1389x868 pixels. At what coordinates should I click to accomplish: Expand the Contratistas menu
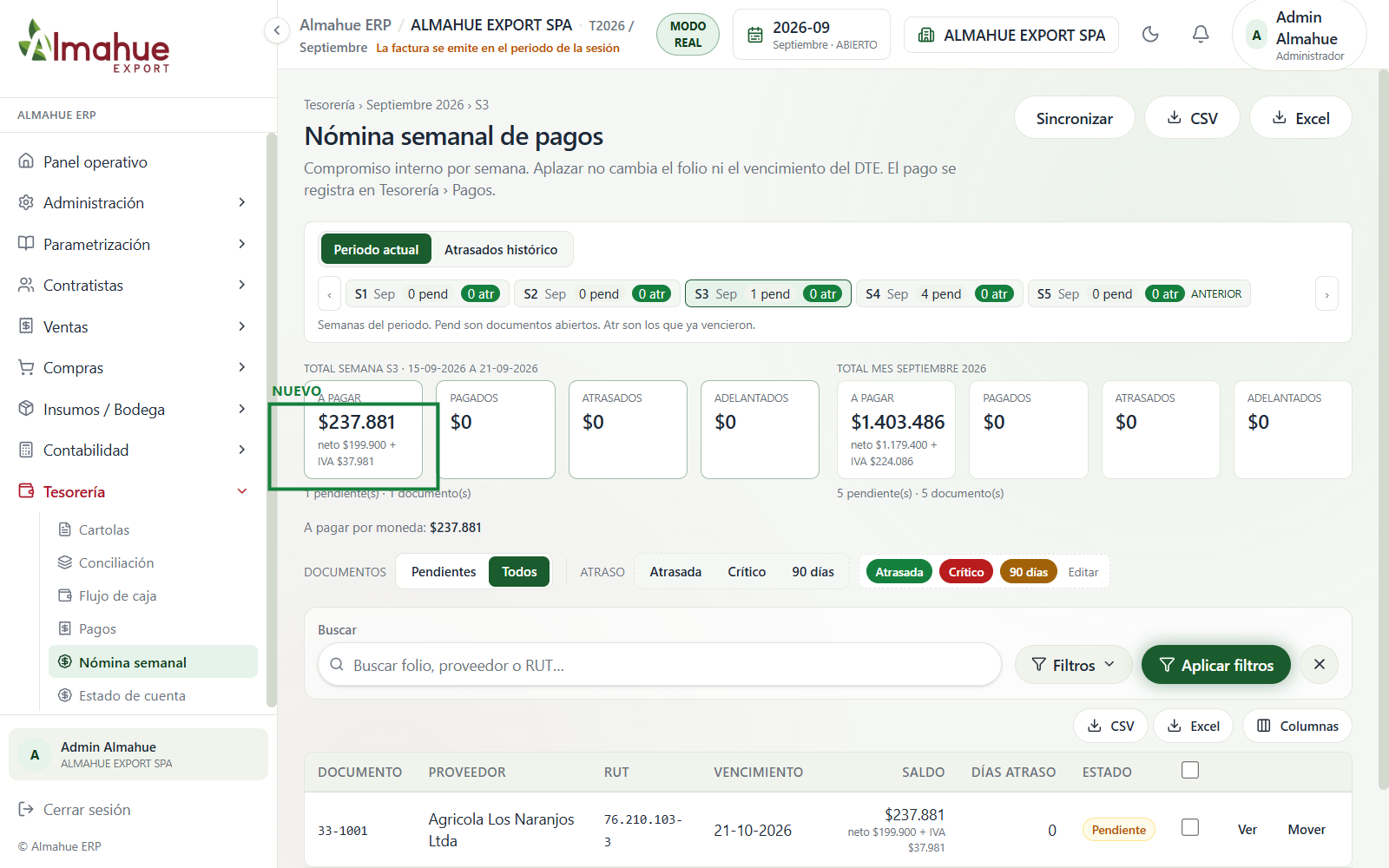pyautogui.click(x=132, y=285)
